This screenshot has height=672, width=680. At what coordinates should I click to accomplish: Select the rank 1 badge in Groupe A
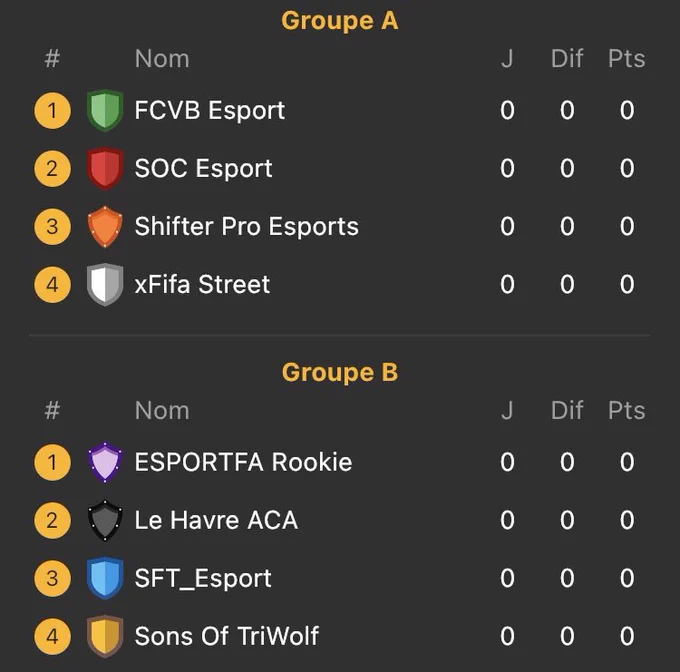[52, 110]
